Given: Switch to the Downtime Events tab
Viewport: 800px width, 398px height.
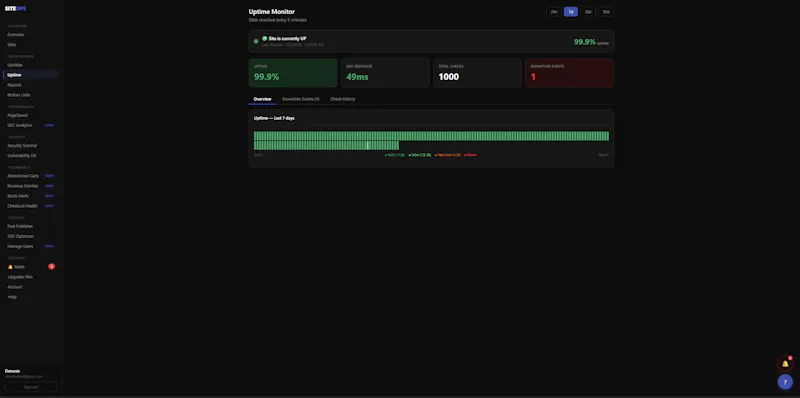Looking at the screenshot, I should [301, 99].
